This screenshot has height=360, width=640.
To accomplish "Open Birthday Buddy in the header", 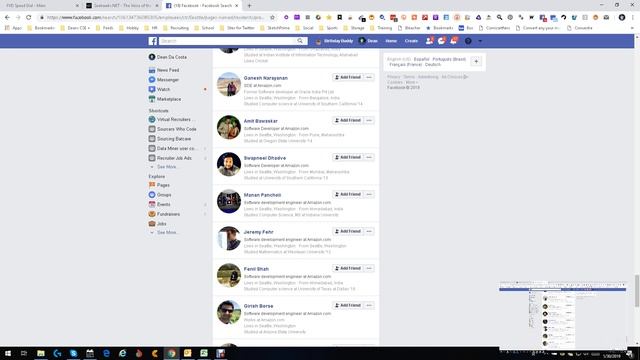I will point(335,41).
